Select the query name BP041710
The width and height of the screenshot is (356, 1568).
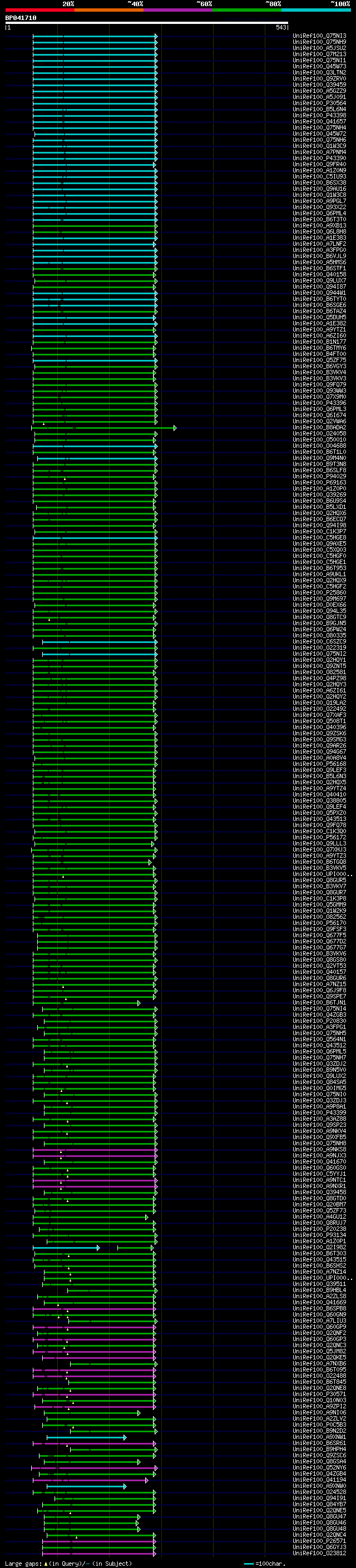(x=21, y=18)
